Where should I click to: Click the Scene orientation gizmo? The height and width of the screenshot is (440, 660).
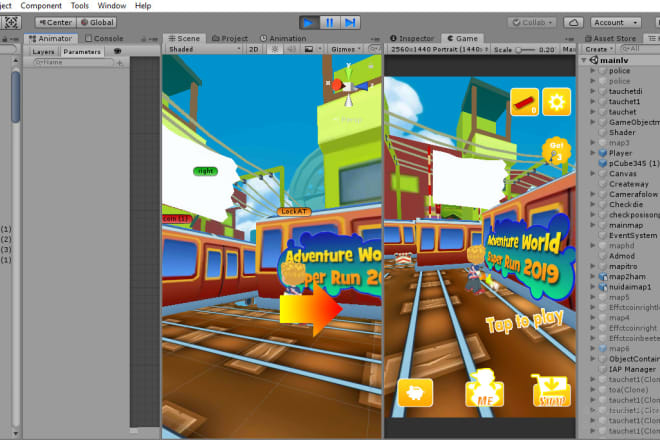pyautogui.click(x=349, y=86)
